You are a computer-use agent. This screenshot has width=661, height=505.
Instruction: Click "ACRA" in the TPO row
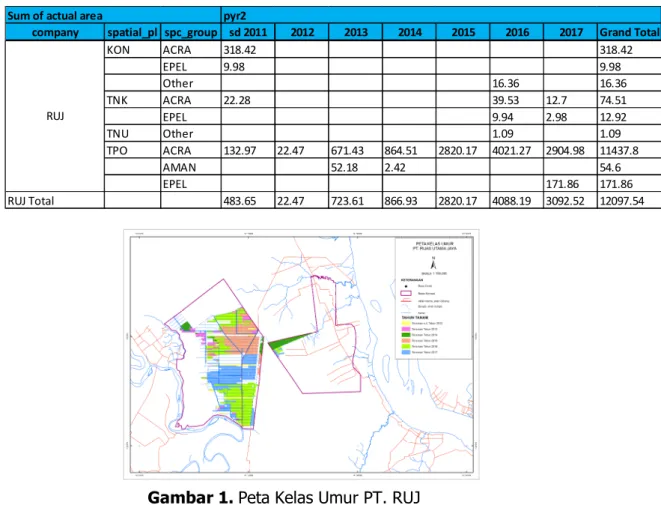(x=191, y=150)
